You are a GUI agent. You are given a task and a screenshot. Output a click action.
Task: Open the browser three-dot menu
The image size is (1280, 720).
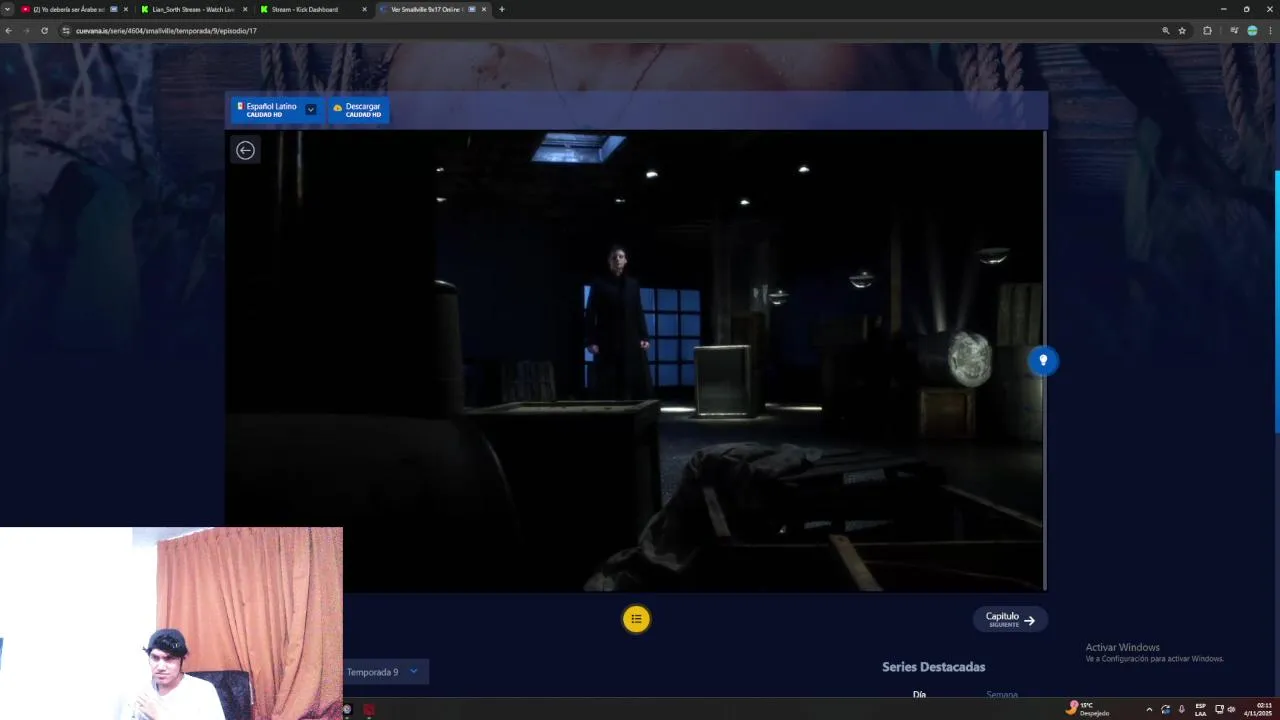click(1270, 31)
